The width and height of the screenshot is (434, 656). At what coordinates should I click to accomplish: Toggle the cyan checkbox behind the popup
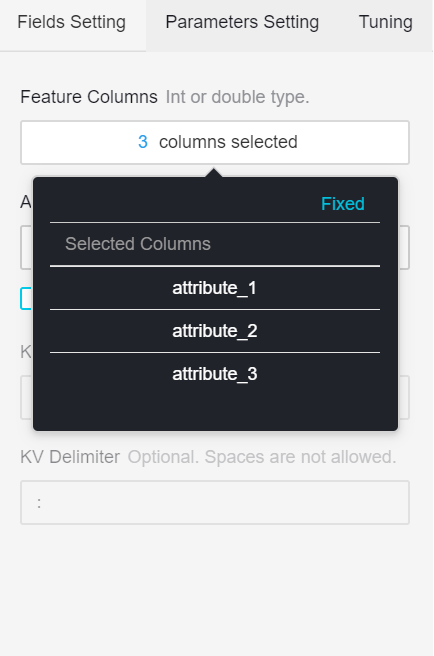pos(26,299)
